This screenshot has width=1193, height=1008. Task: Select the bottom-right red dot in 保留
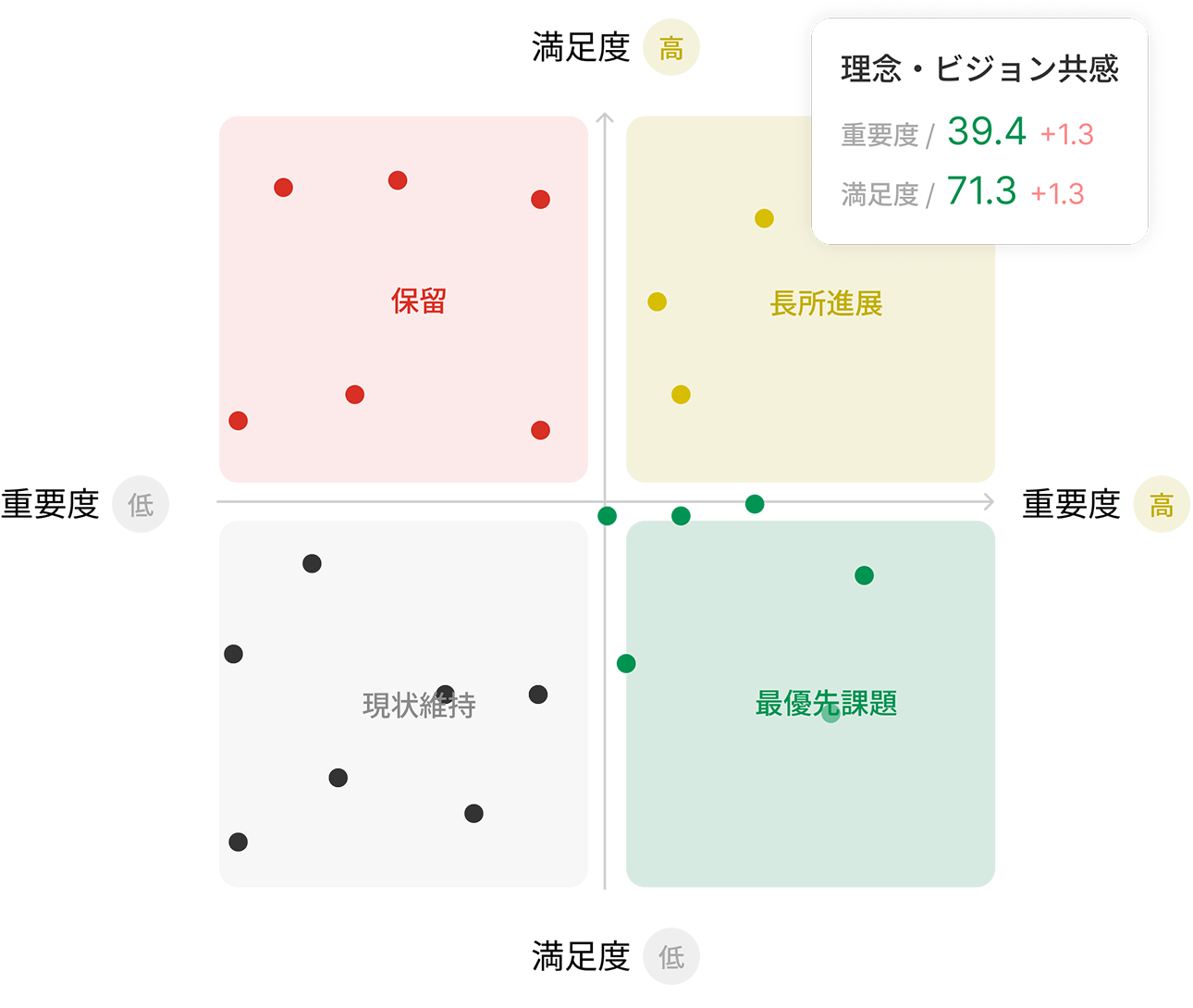coord(541,430)
